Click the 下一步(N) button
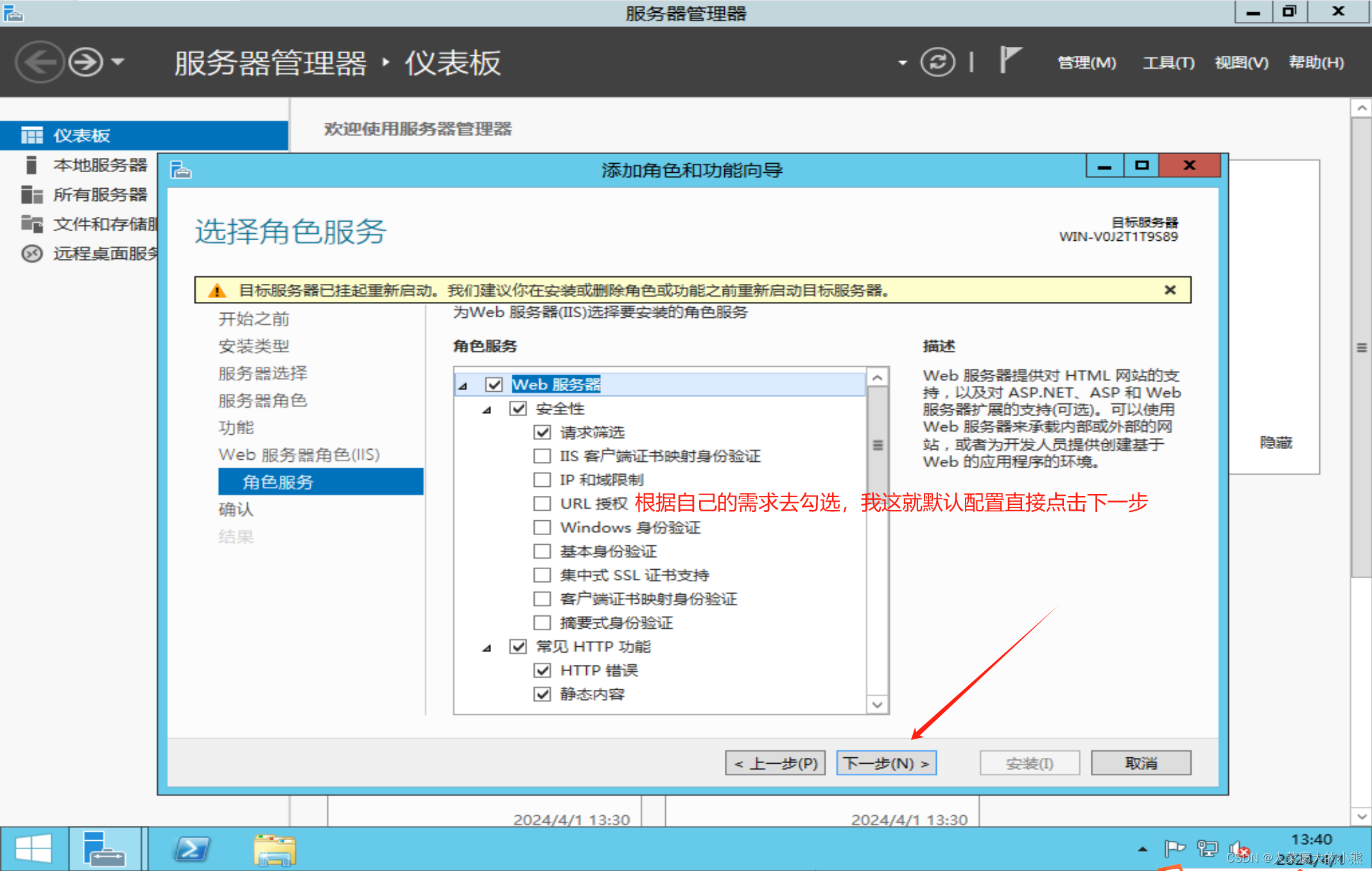Screen dimensions: 1372x871 [886, 763]
